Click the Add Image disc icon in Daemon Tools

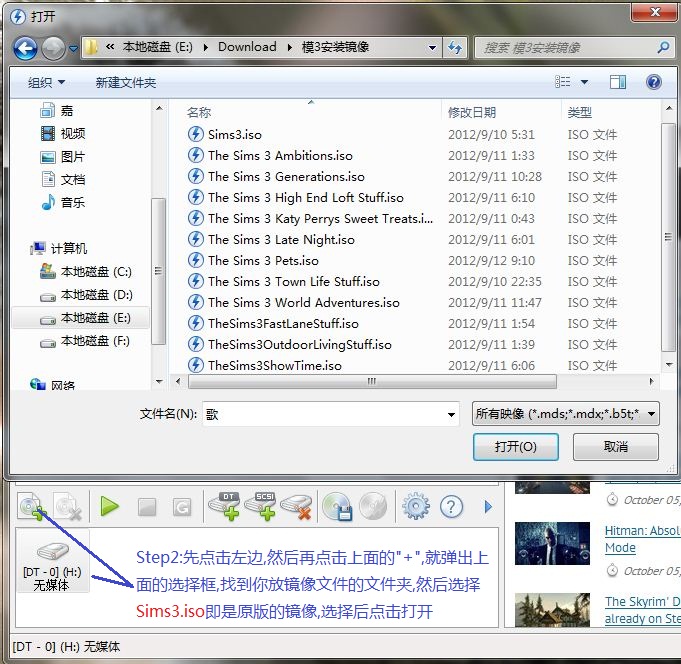tap(33, 506)
